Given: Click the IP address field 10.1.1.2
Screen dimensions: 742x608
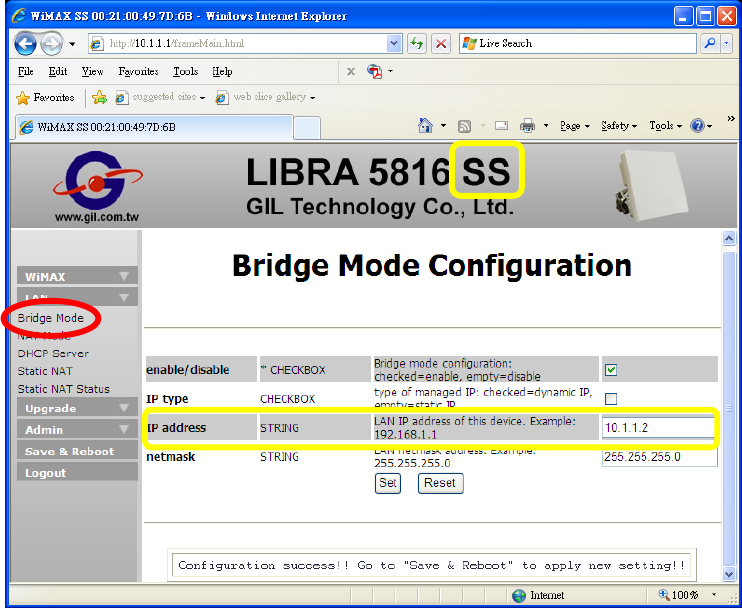Looking at the screenshot, I should [x=659, y=428].
